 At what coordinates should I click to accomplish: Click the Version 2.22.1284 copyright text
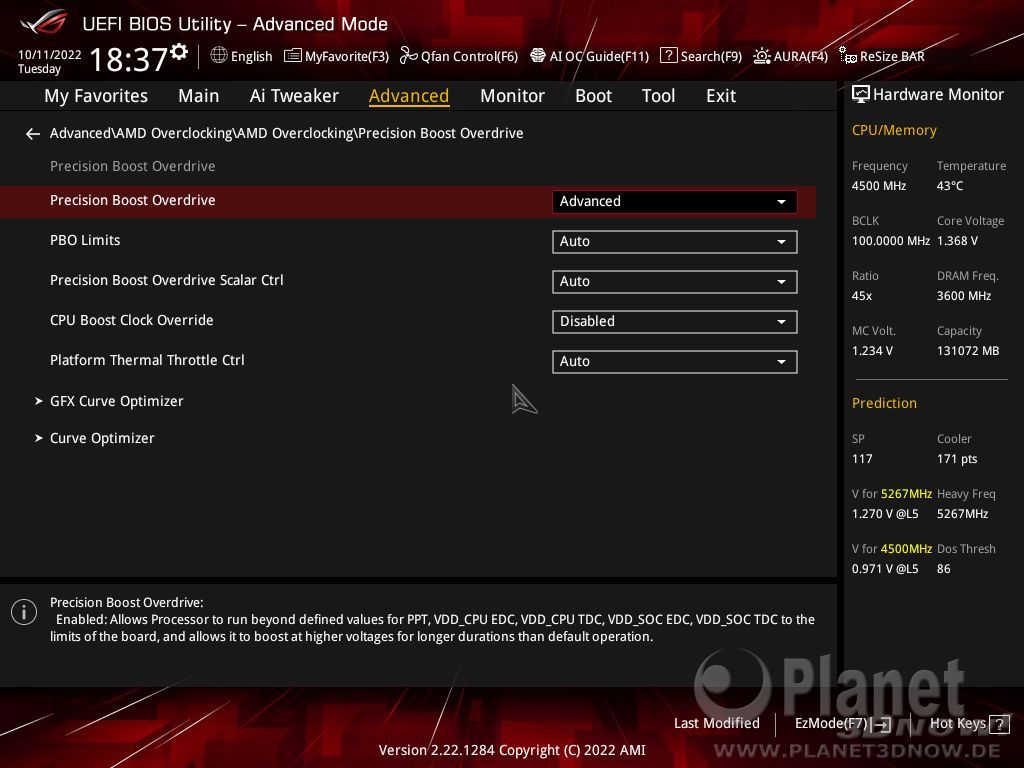(x=512, y=750)
